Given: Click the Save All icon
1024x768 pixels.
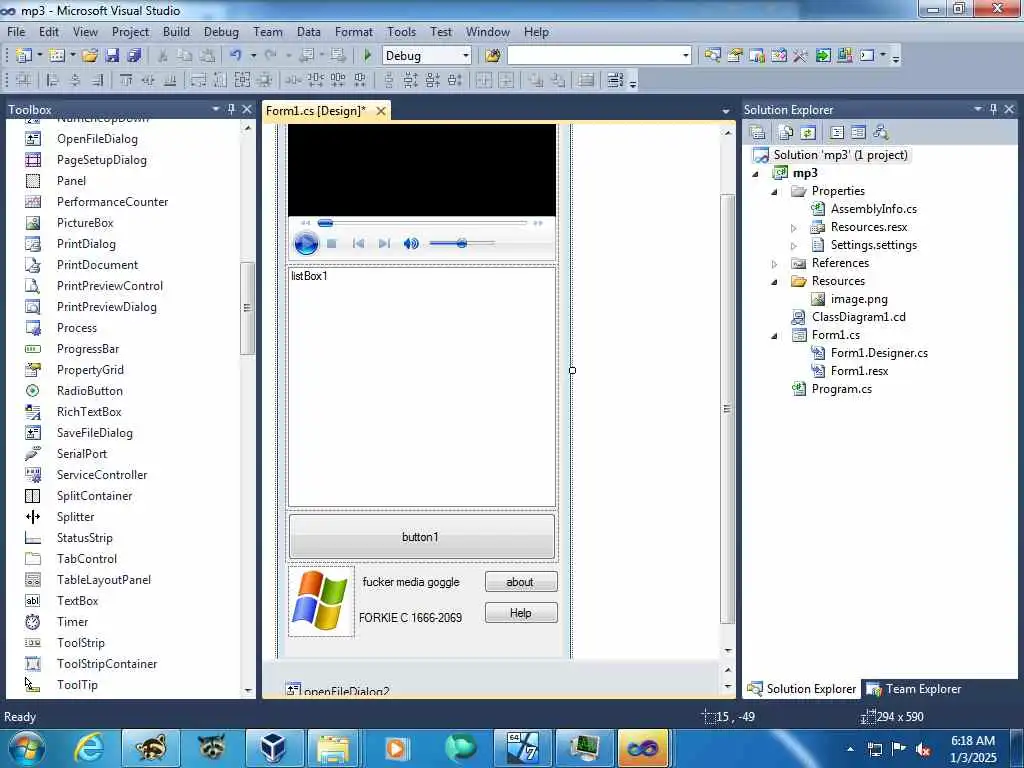Looking at the screenshot, I should [x=135, y=56].
